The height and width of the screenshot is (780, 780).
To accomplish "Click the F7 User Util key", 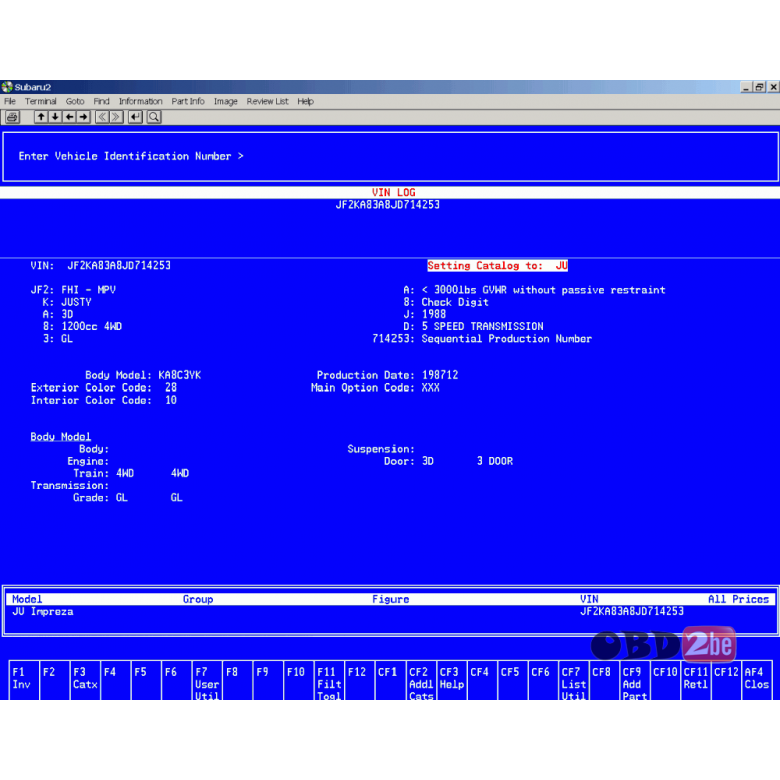I will (207, 680).
